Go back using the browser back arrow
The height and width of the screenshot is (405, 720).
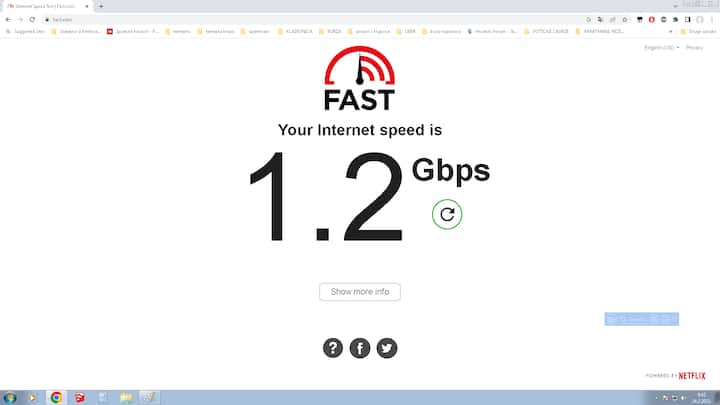tap(8, 20)
